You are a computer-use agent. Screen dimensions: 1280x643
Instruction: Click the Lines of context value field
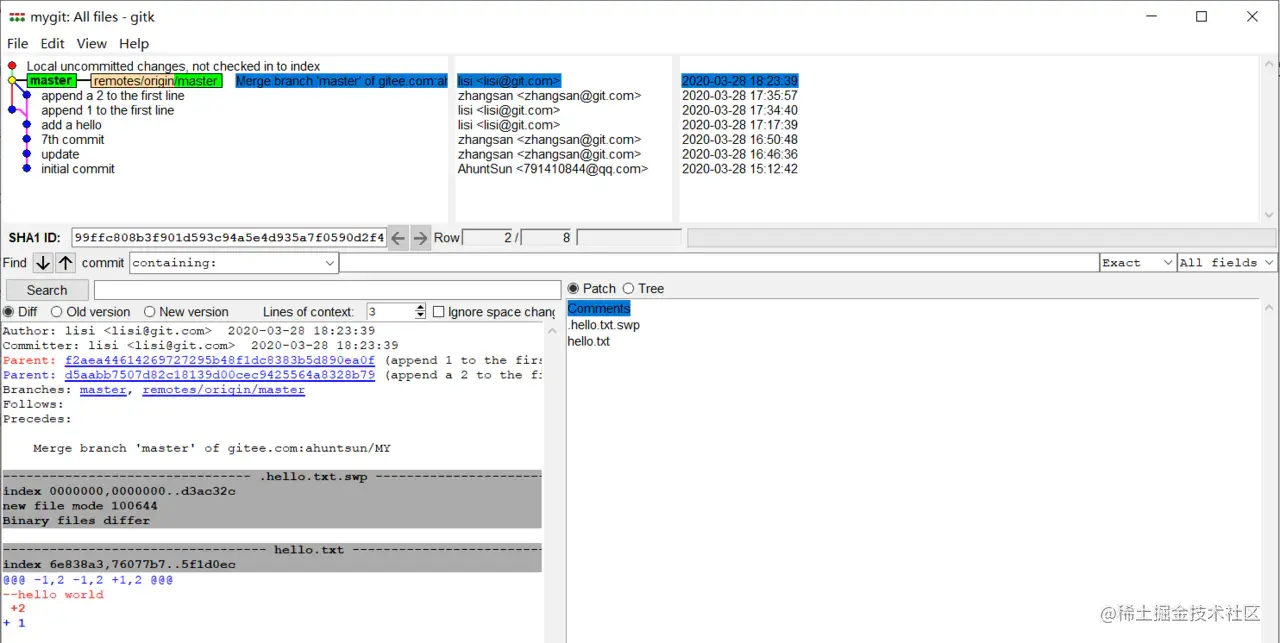click(390, 312)
